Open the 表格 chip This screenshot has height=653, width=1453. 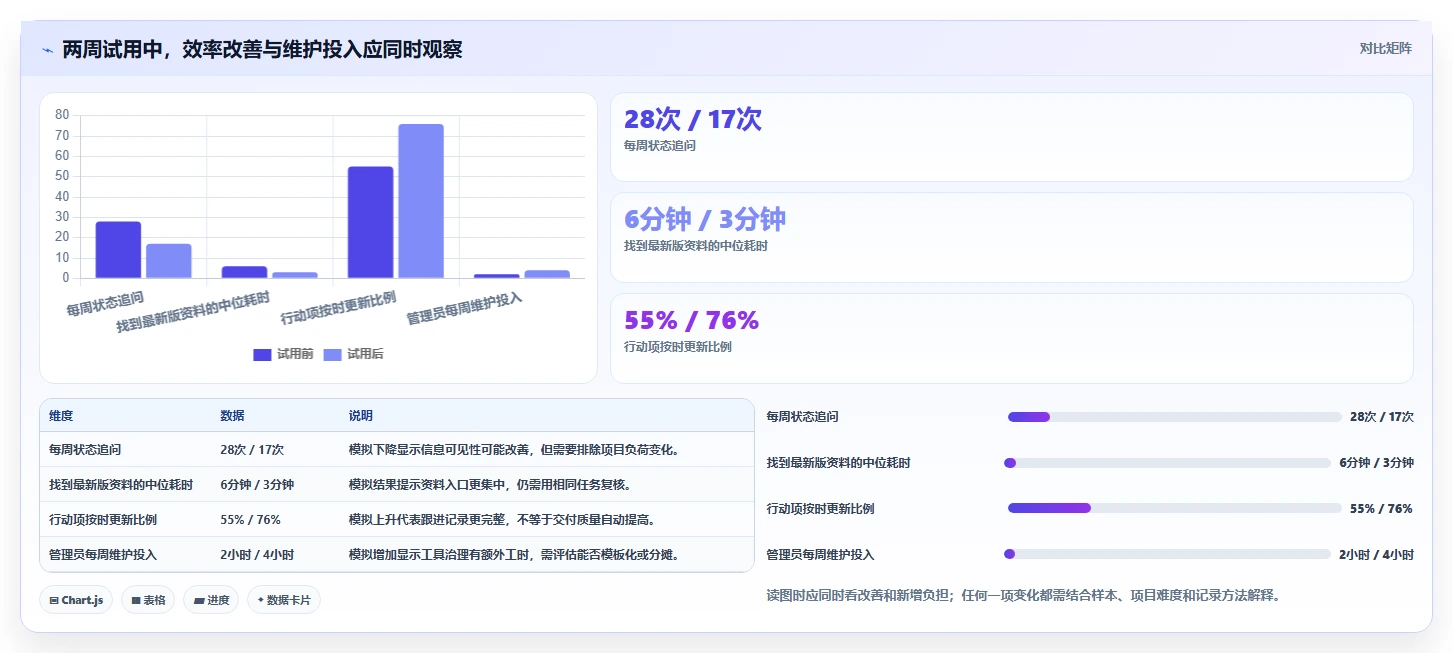coord(148,600)
